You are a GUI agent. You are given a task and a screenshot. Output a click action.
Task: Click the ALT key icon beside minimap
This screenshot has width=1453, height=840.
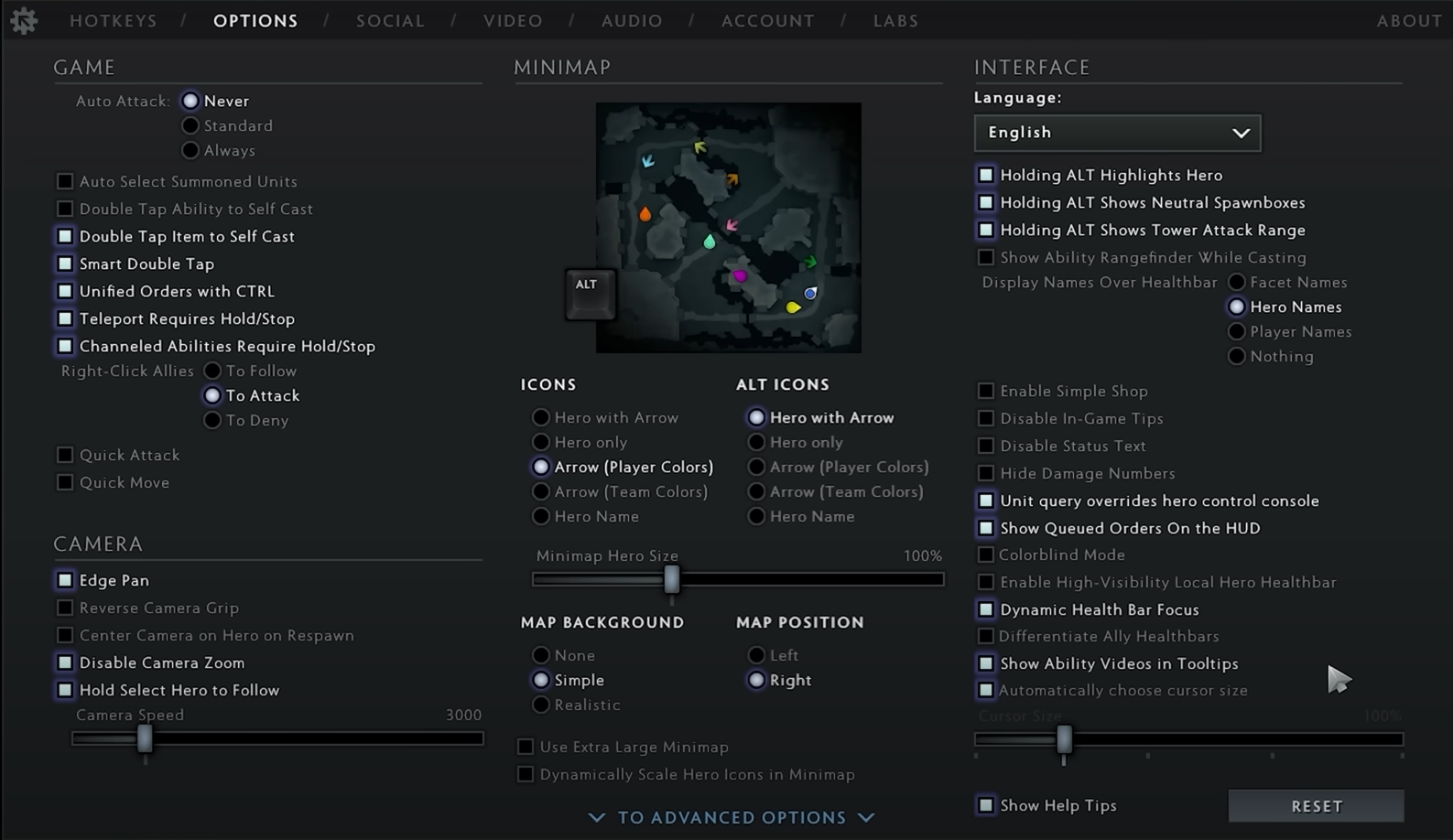click(x=588, y=293)
